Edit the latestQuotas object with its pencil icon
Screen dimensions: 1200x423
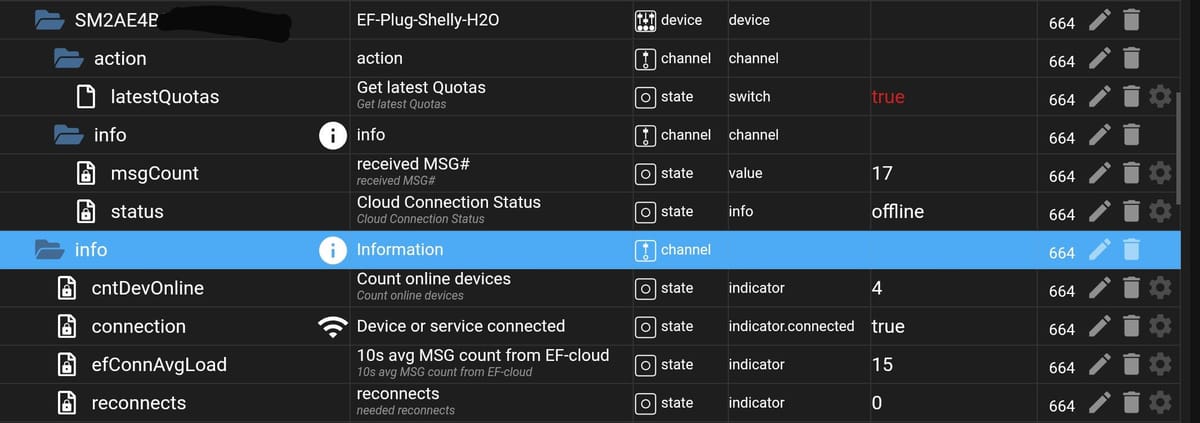[1100, 97]
